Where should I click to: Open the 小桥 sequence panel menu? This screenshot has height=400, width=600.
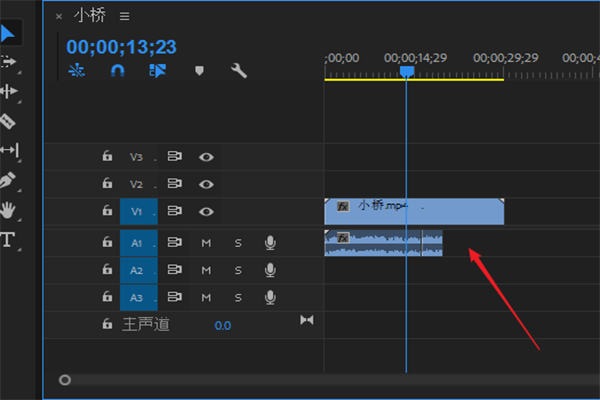124,16
